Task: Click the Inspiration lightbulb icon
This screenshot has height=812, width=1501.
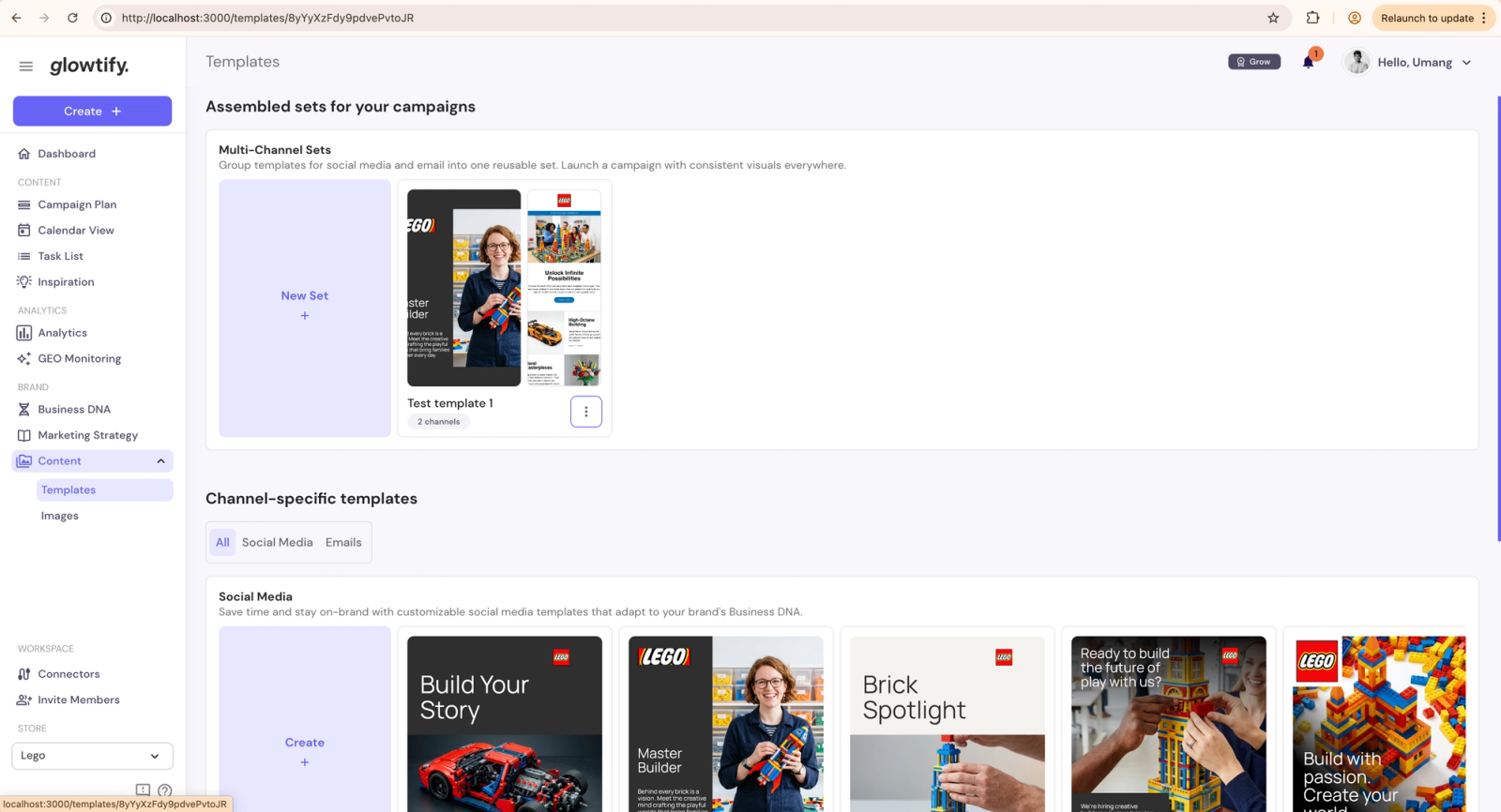Action: click(24, 282)
